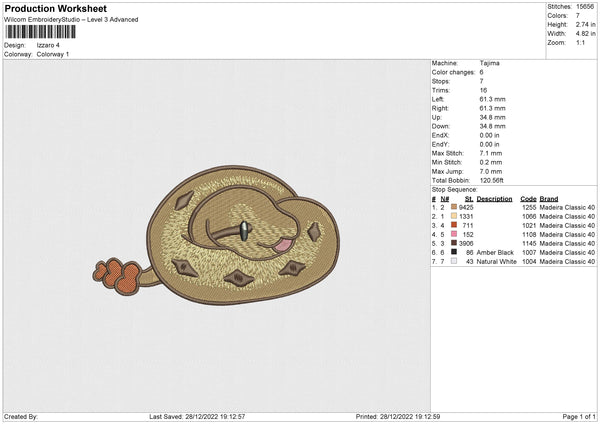Click the stitch count '152' in row 4
Screen dimensions: 600x424
[468, 235]
